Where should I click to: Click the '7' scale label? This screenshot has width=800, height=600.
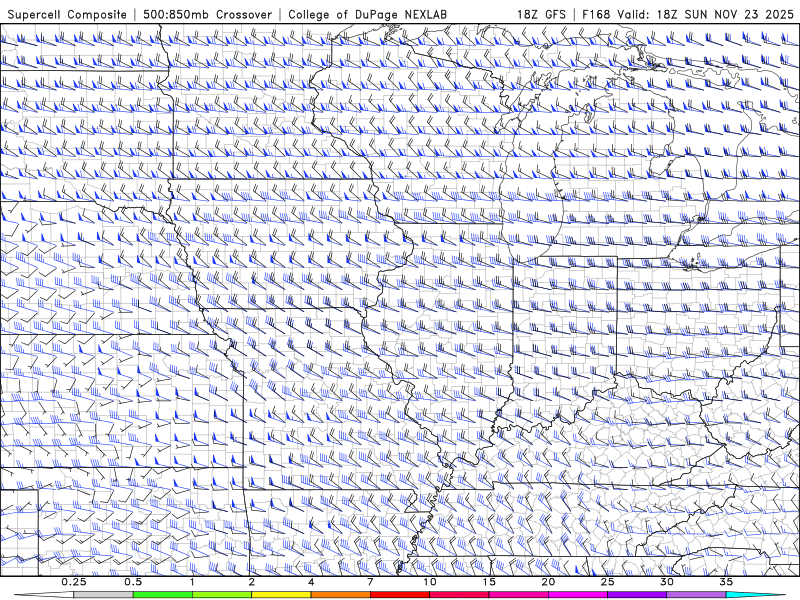pos(370,582)
